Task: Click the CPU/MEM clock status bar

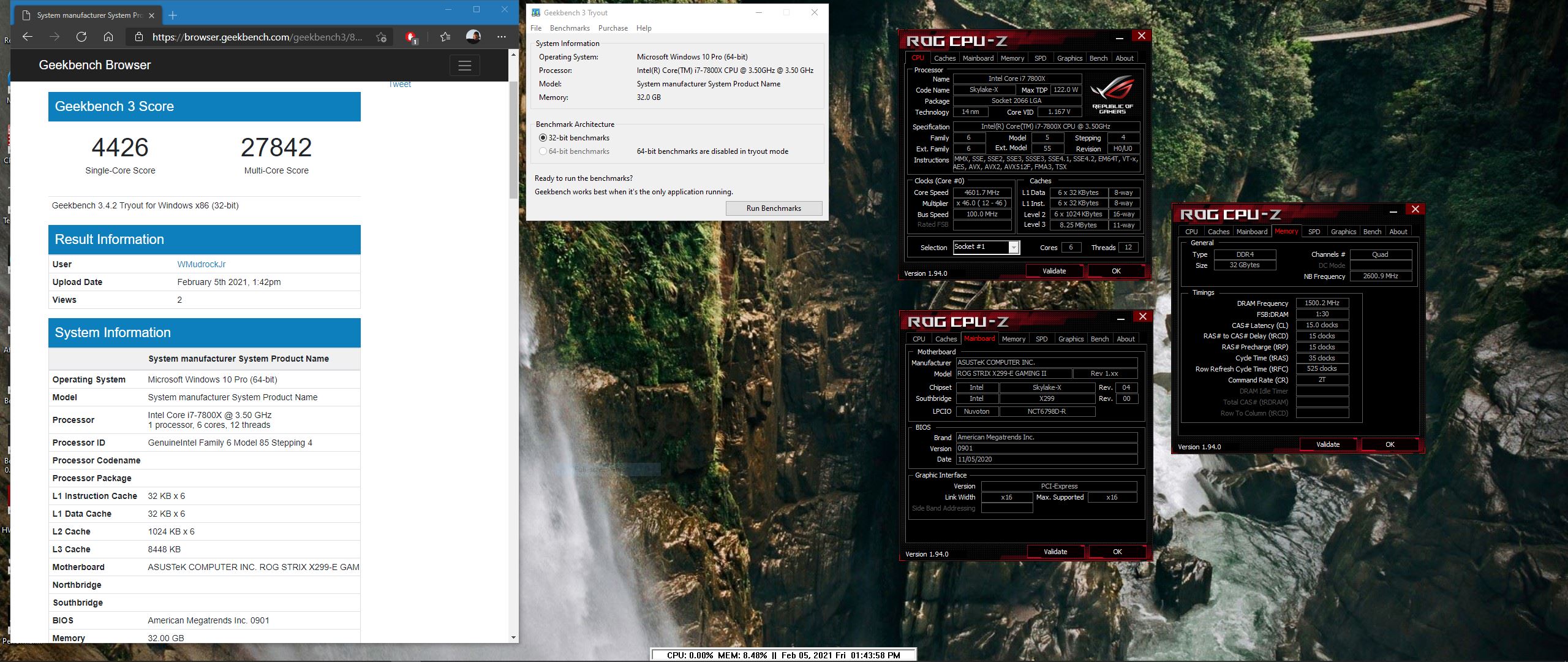Action: click(x=783, y=655)
